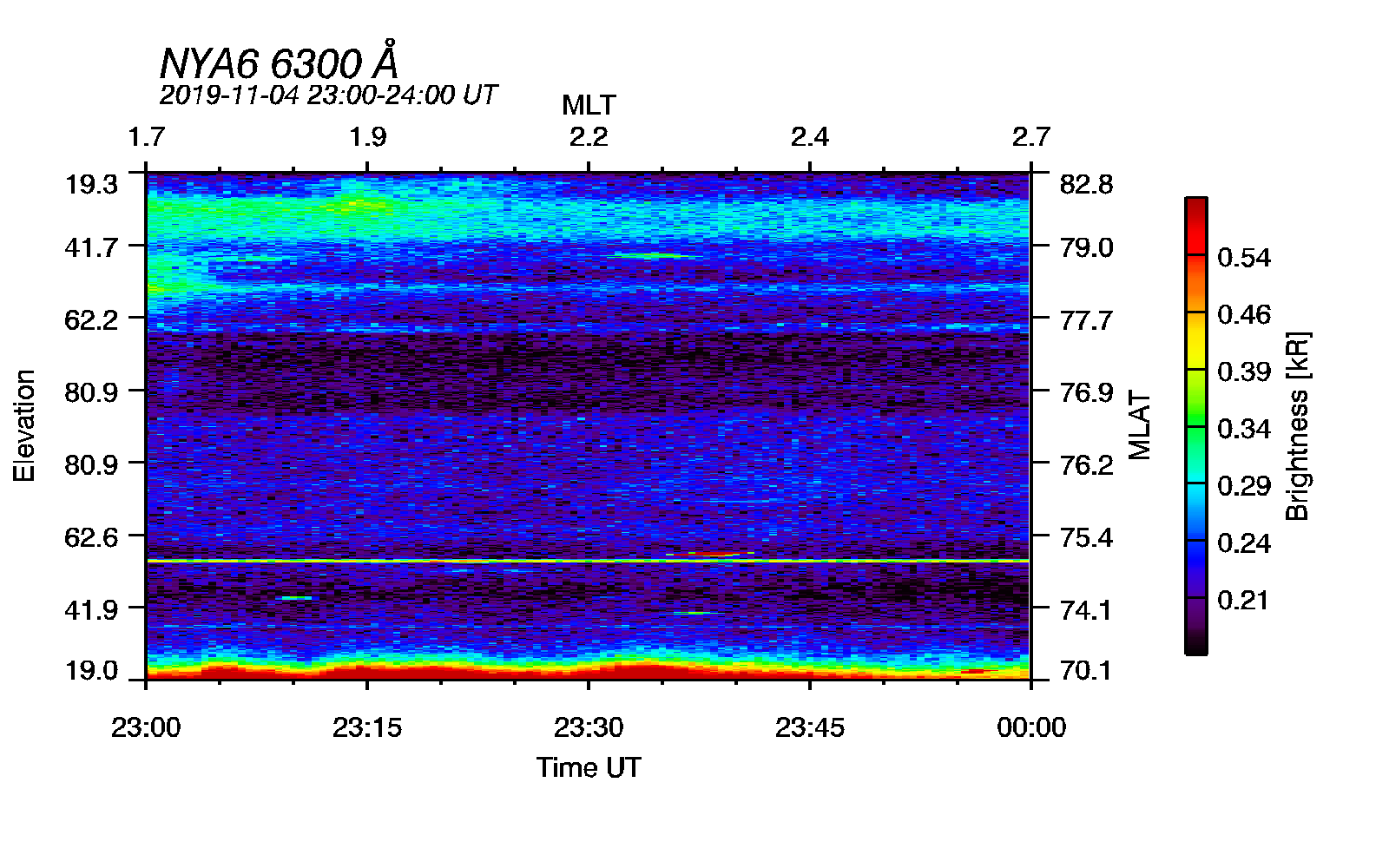1389x868 pixels.
Task: Click MLAT tick value 76.9
Action: pos(1086,392)
